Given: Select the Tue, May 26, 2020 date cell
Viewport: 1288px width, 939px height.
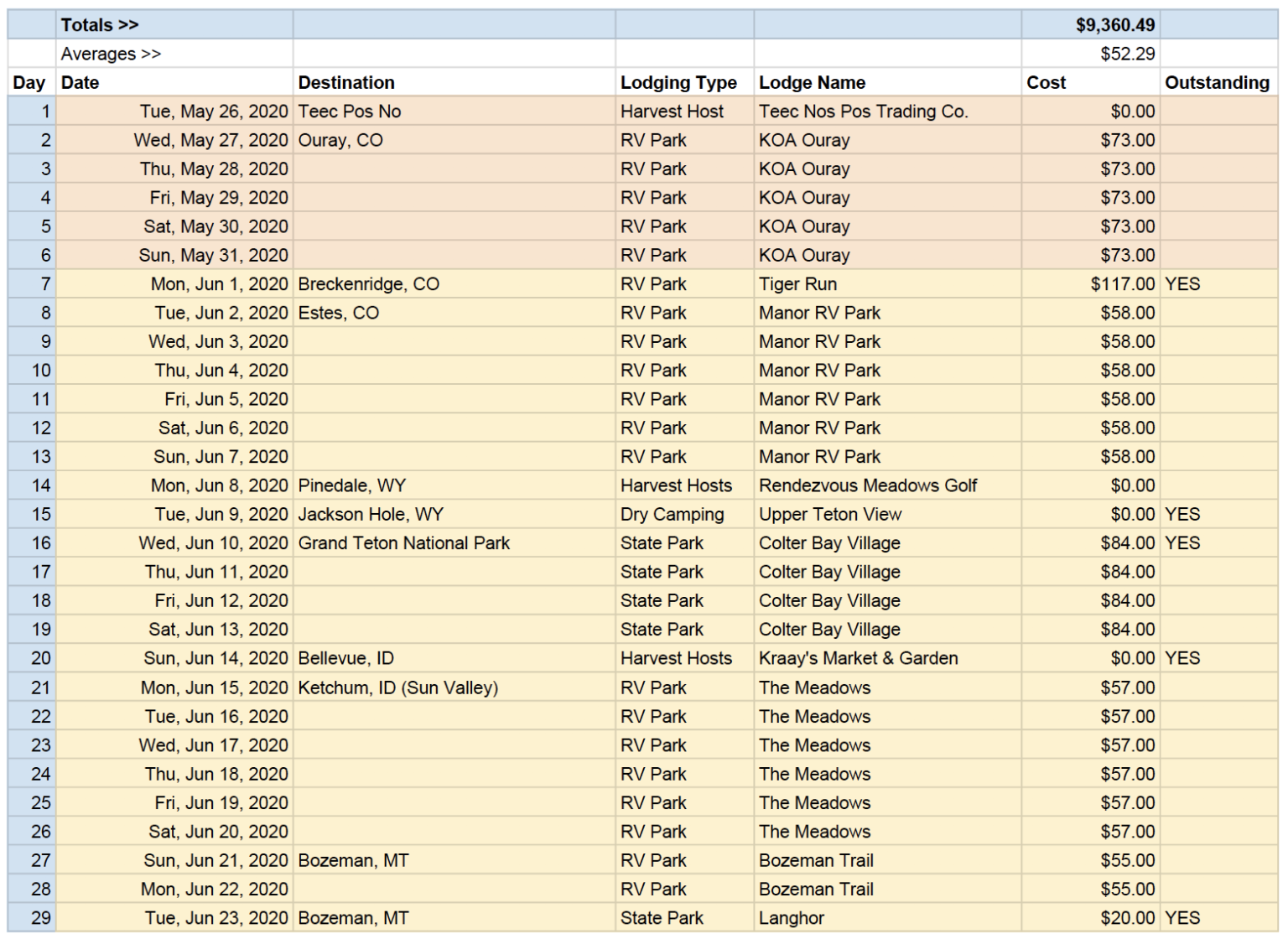Looking at the screenshot, I should [x=214, y=112].
